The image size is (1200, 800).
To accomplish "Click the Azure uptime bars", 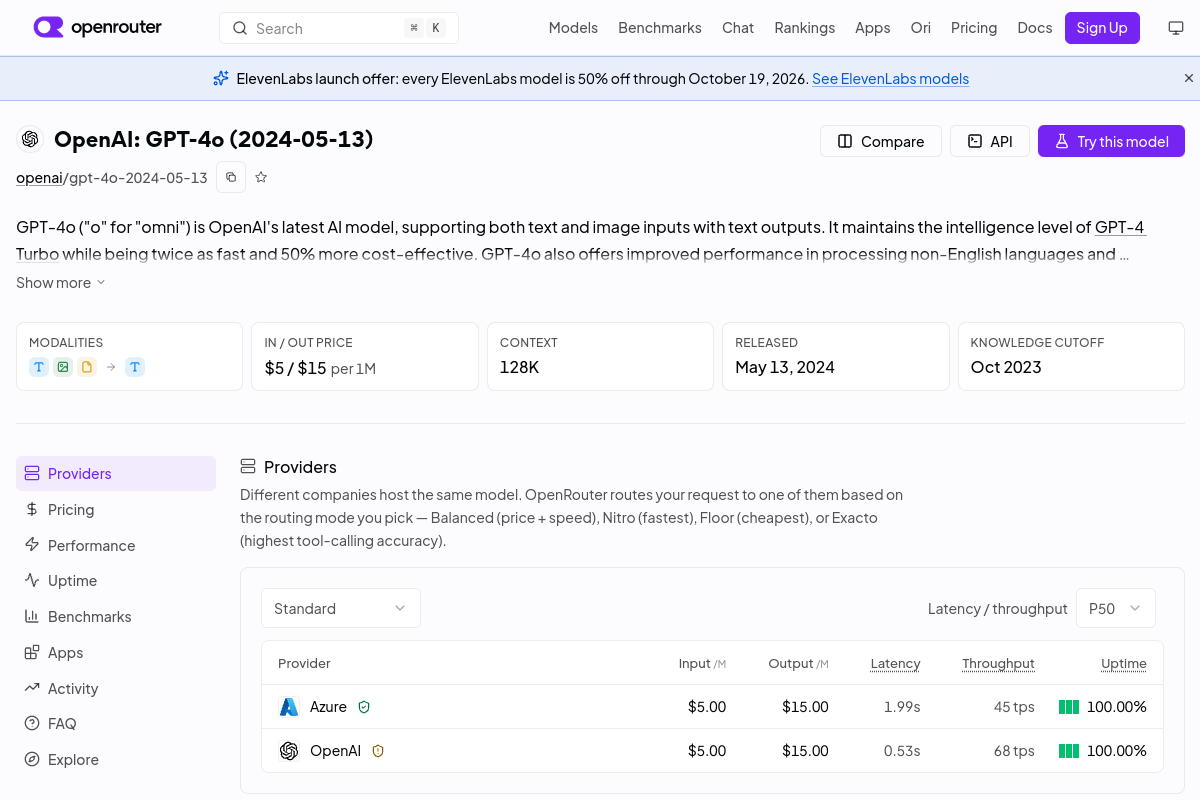I will tap(1069, 707).
